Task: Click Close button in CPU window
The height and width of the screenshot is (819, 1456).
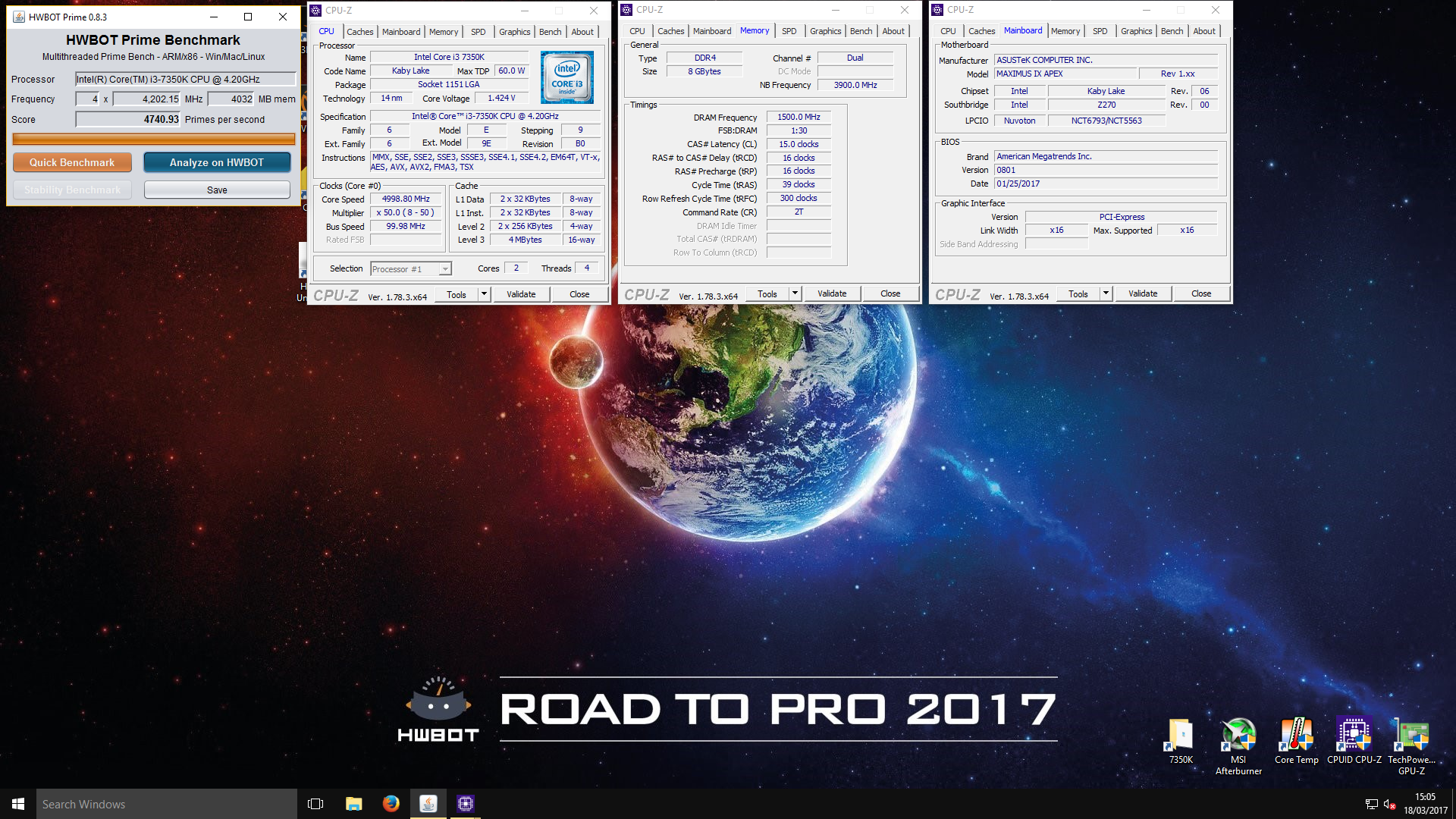Action: (579, 294)
